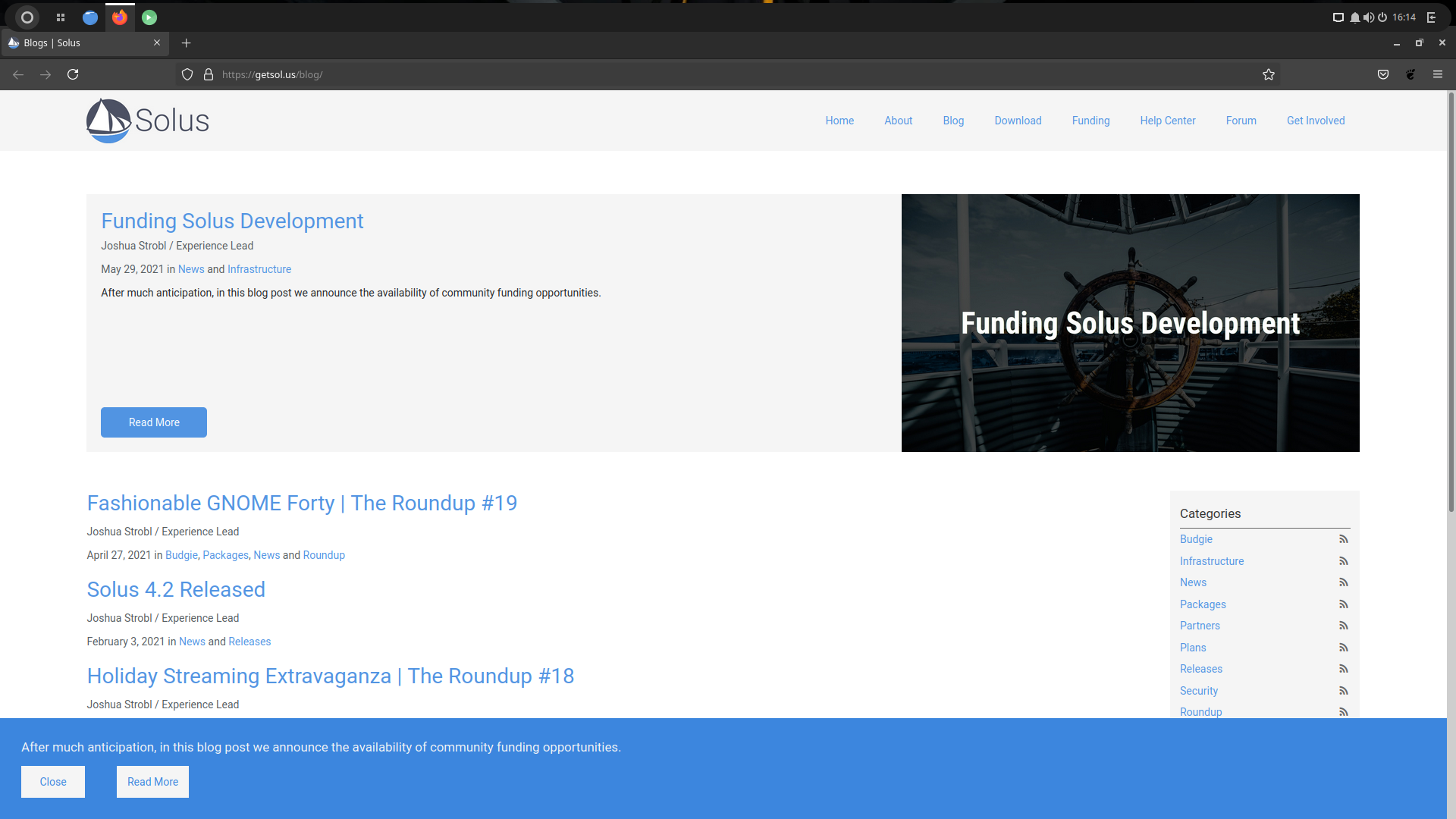This screenshot has width=1456, height=819.
Task: Click the Solus sailboat logo
Action: 147,121
